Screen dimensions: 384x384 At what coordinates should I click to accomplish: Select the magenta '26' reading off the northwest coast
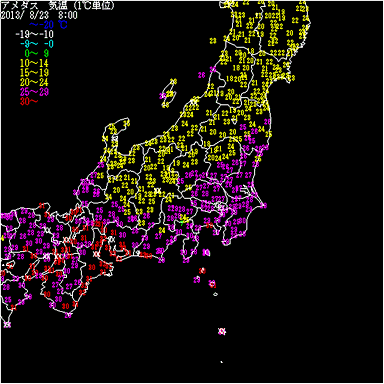coord(201,75)
